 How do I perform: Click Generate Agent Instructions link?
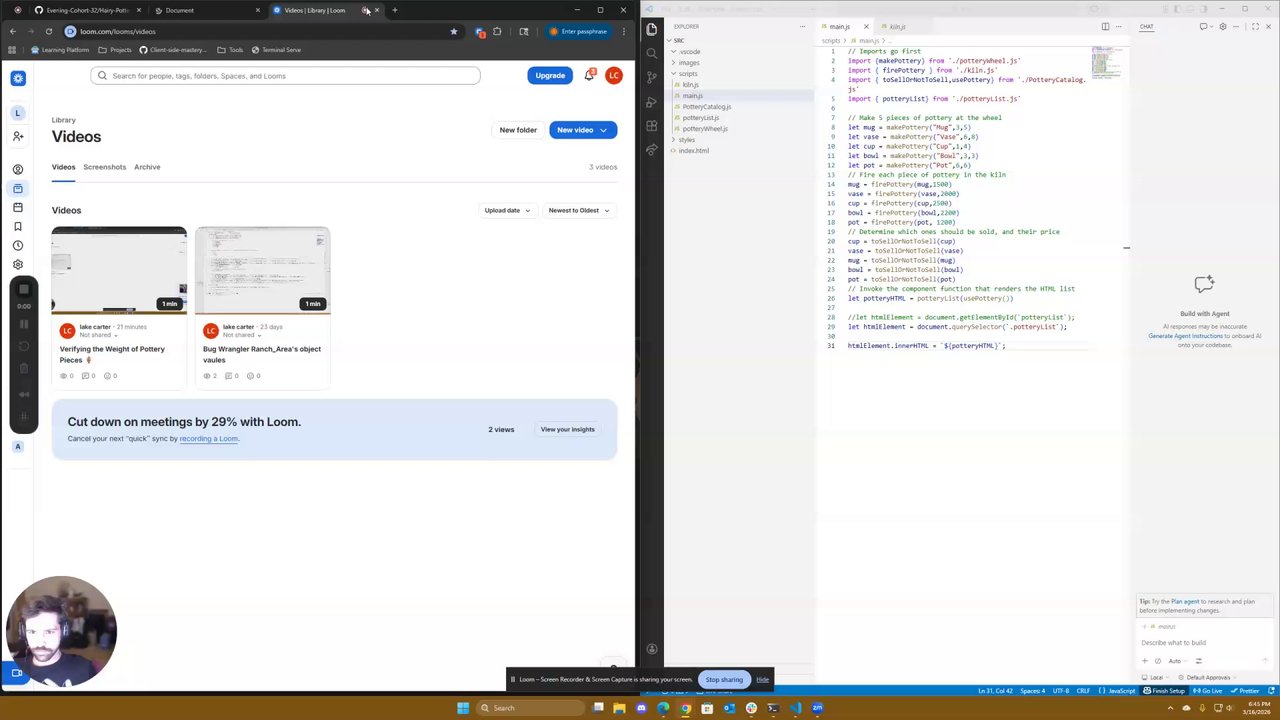pos(1185,336)
